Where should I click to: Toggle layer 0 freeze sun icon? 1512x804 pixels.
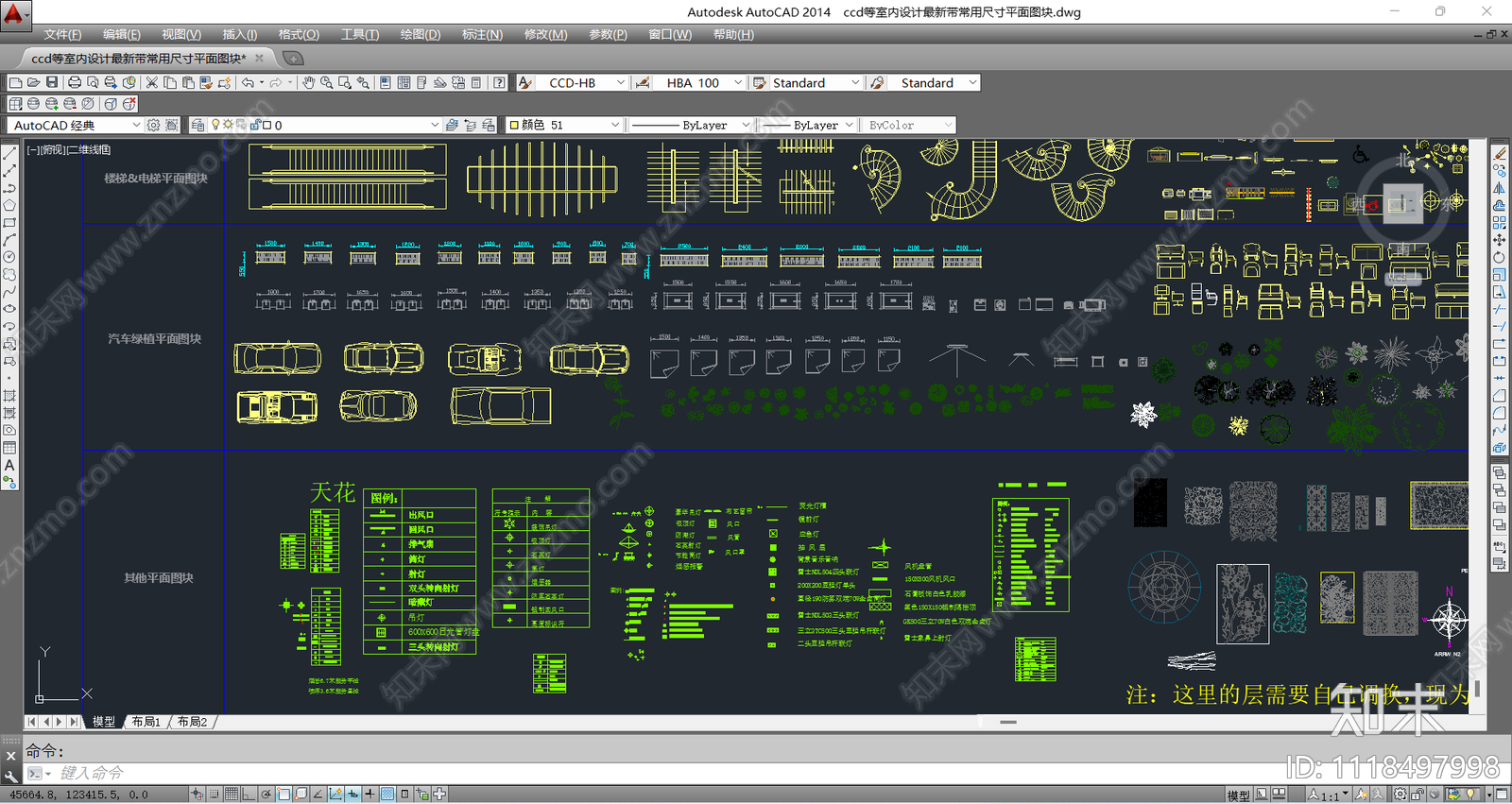pyautogui.click(x=228, y=125)
